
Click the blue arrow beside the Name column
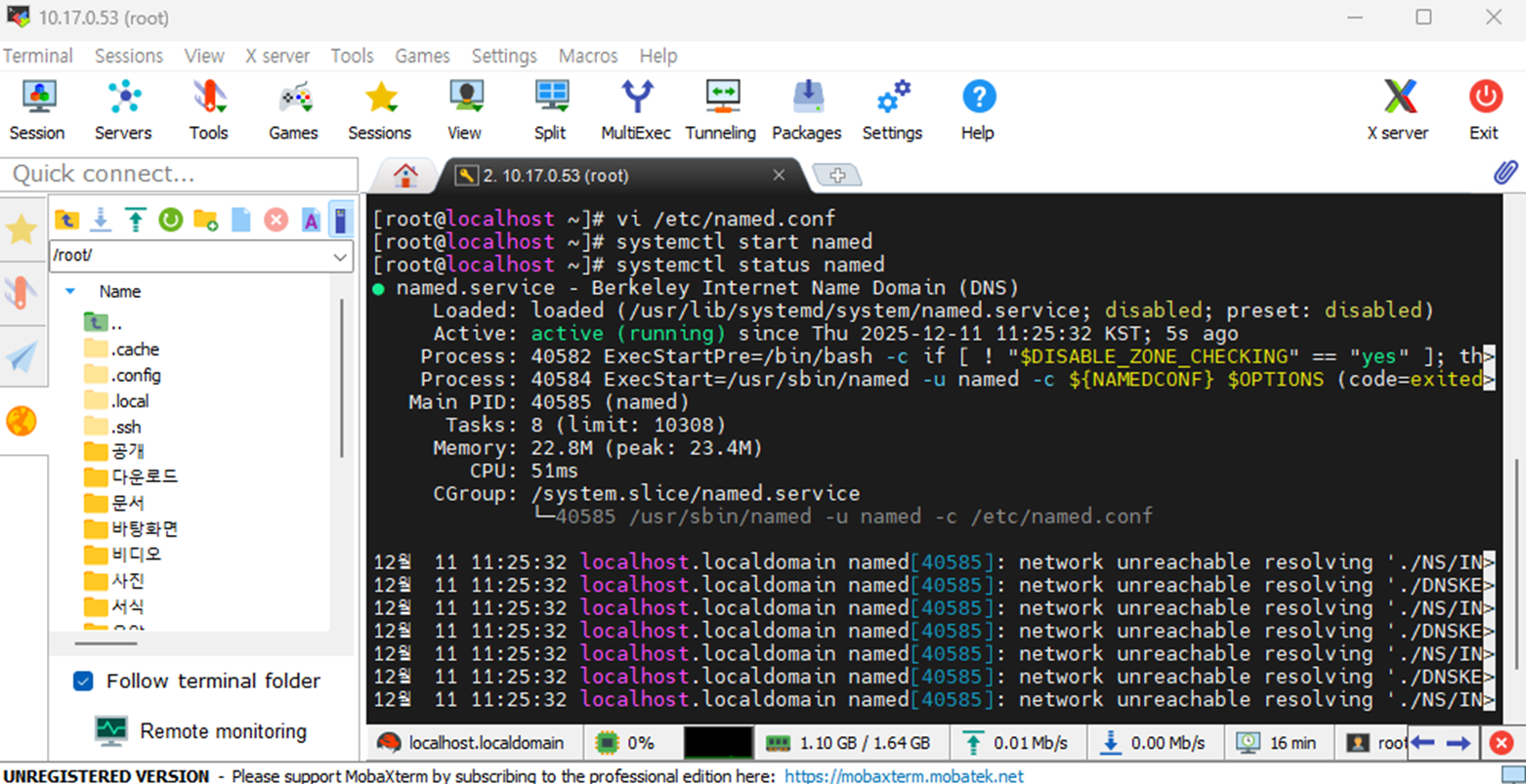pyautogui.click(x=70, y=291)
